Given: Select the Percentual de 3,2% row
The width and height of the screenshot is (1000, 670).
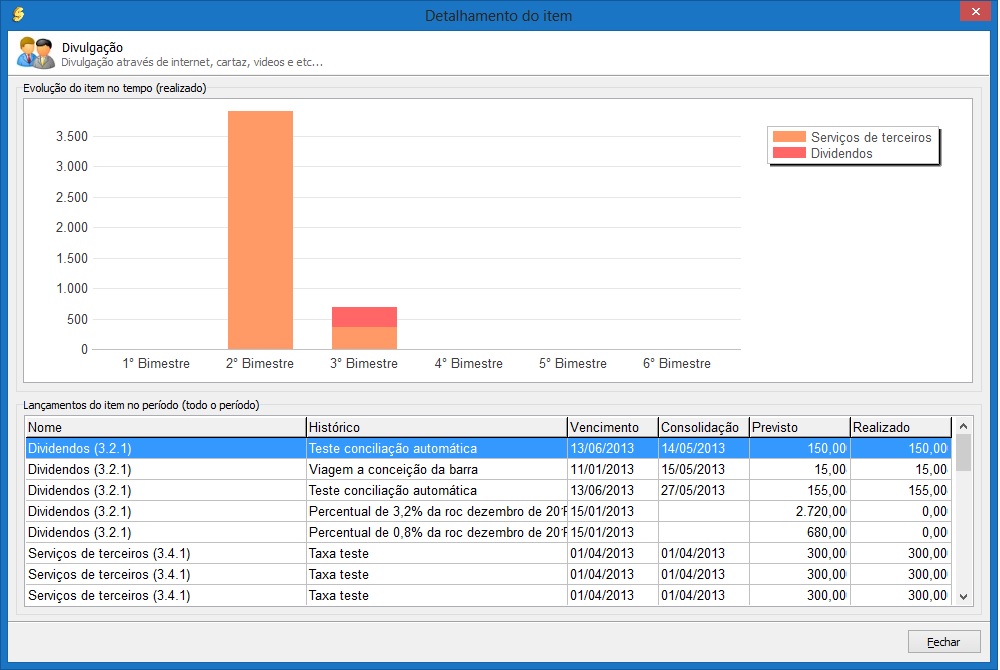Looking at the screenshot, I should tap(437, 511).
